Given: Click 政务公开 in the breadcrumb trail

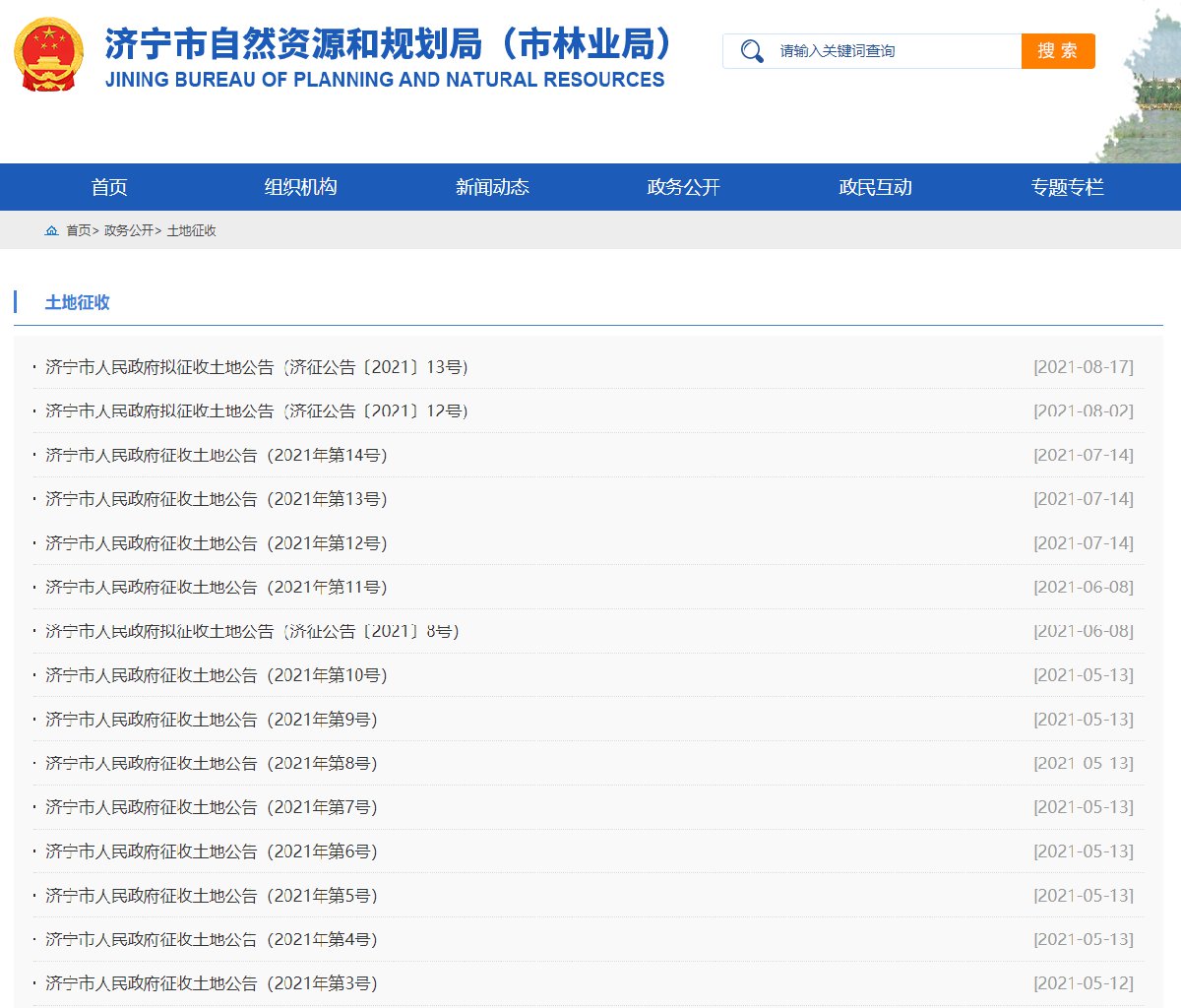Looking at the screenshot, I should tap(129, 230).
